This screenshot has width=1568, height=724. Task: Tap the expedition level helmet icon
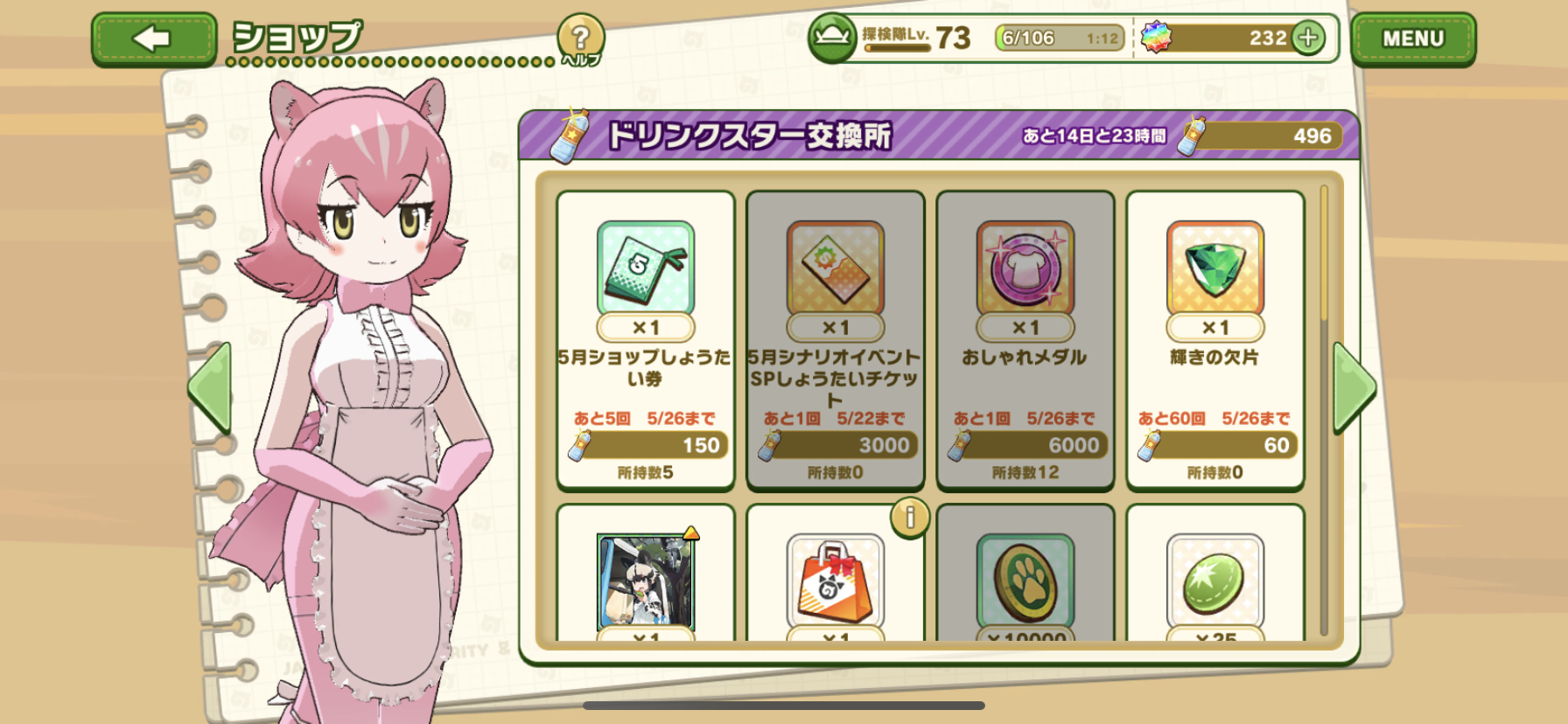click(832, 38)
